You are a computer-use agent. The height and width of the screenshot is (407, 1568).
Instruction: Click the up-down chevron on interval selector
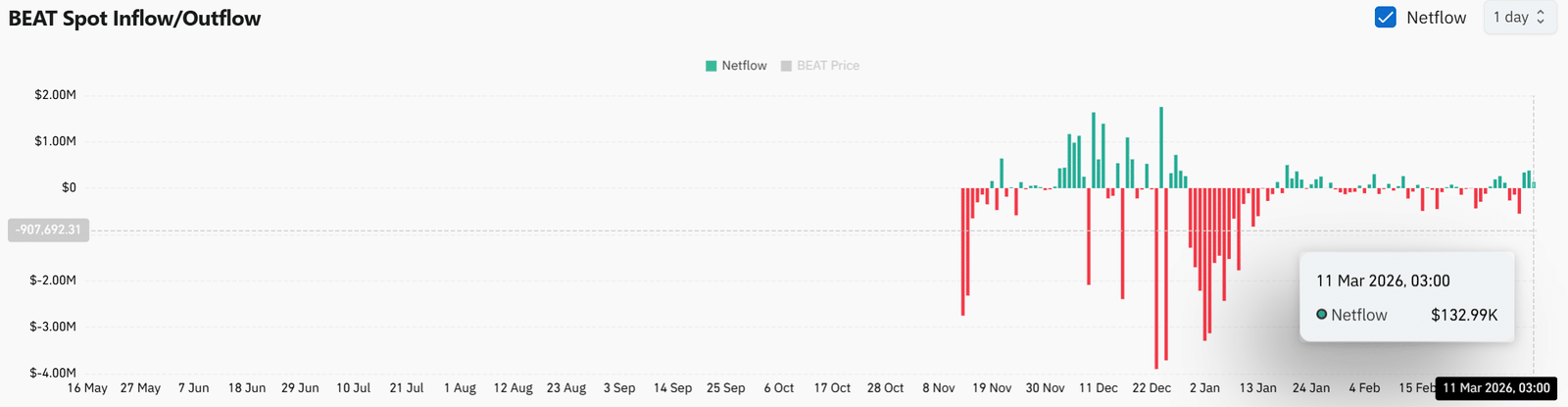[x=1541, y=18]
